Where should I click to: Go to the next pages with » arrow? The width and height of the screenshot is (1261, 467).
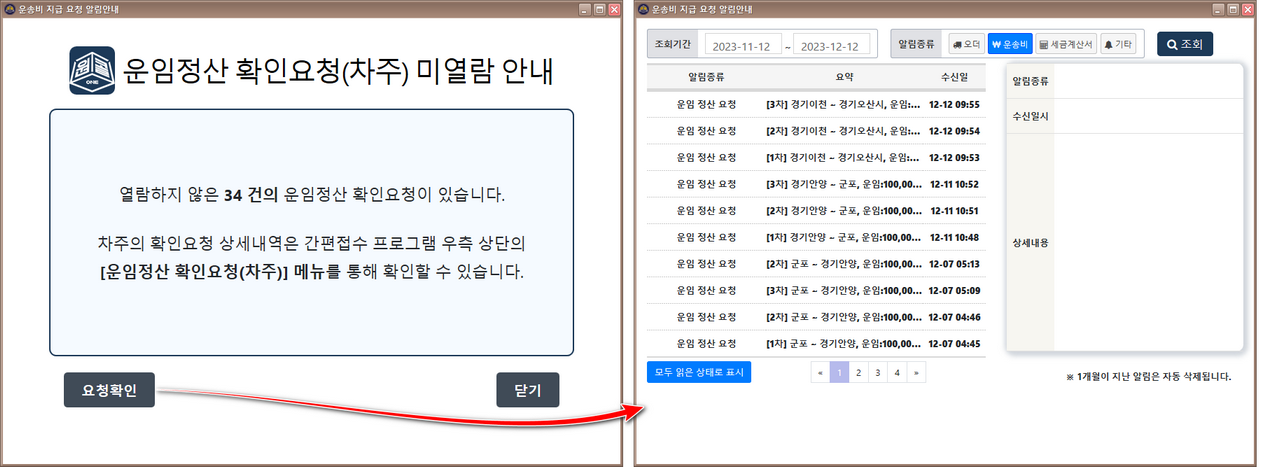click(x=916, y=372)
